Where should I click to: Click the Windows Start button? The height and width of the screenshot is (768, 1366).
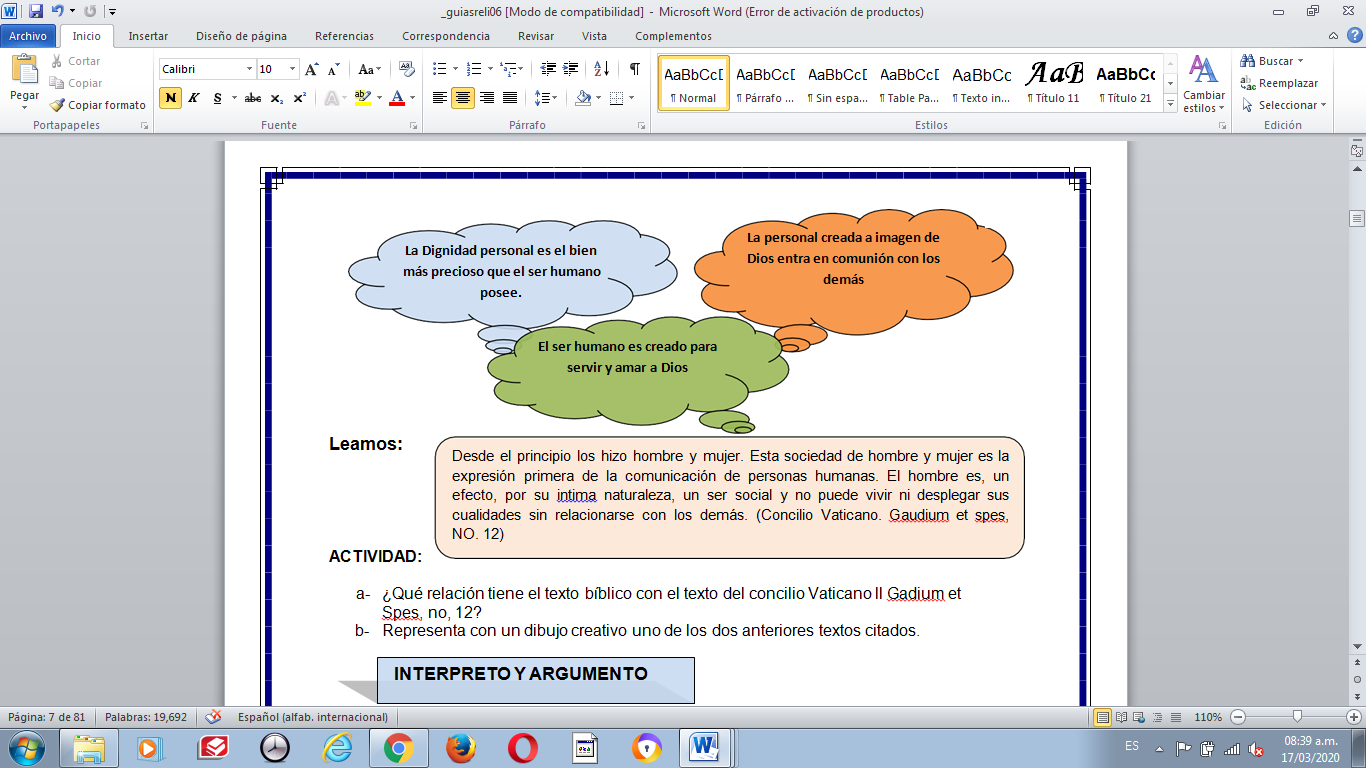tap(27, 748)
